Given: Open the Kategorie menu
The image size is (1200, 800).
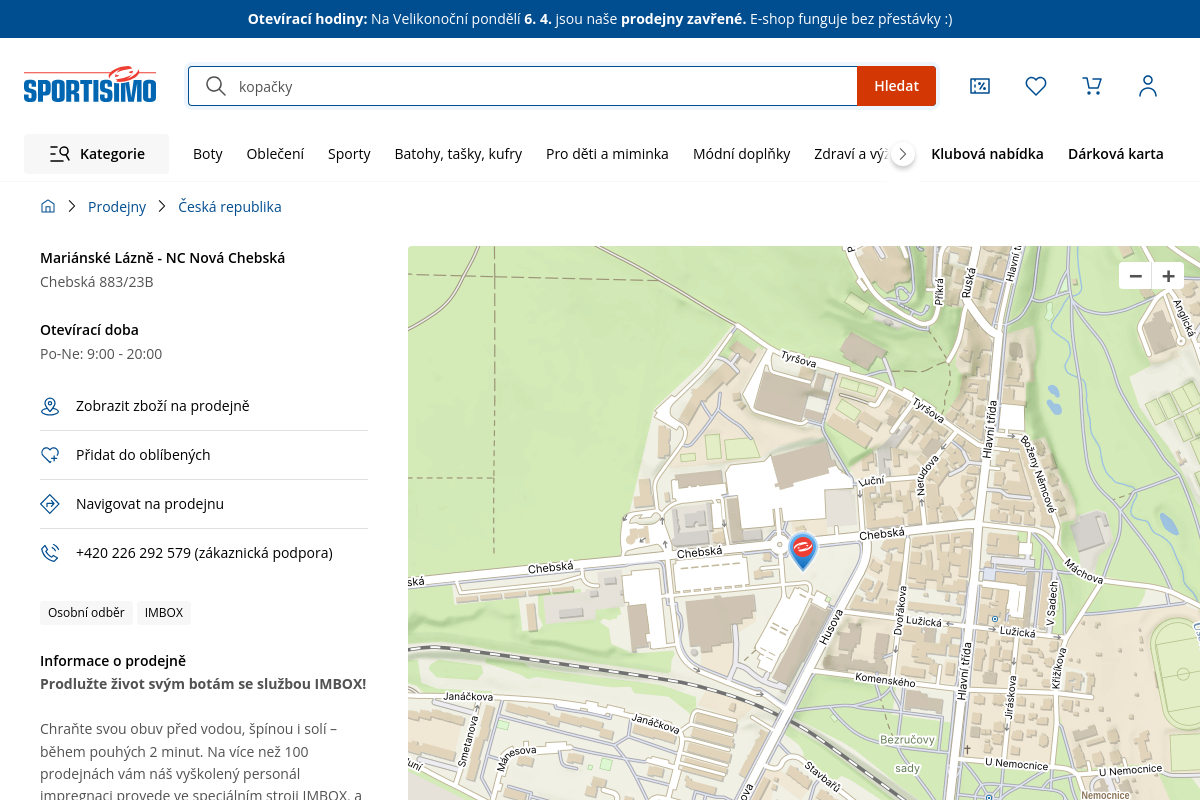Looking at the screenshot, I should [97, 154].
